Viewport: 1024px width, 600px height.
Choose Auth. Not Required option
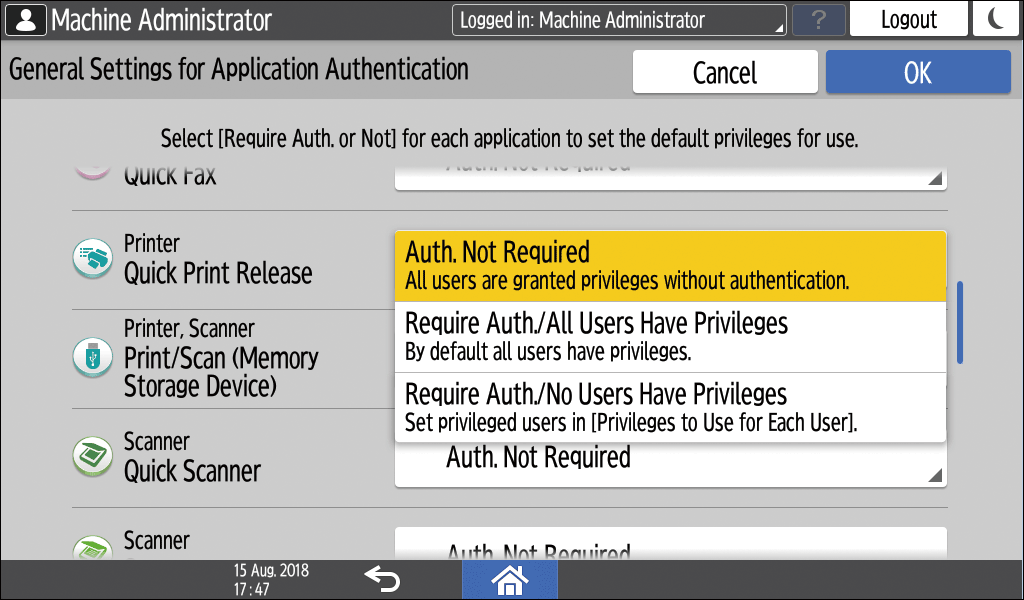[670, 266]
